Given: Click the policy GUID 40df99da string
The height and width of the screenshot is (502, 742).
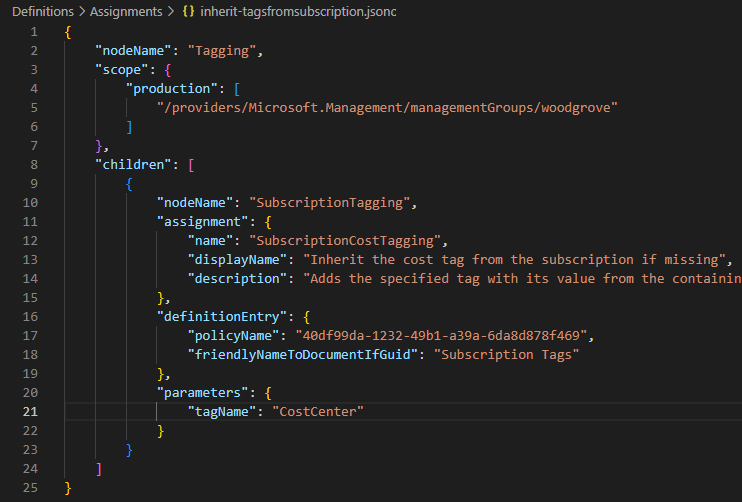Looking at the screenshot, I should point(441,335).
